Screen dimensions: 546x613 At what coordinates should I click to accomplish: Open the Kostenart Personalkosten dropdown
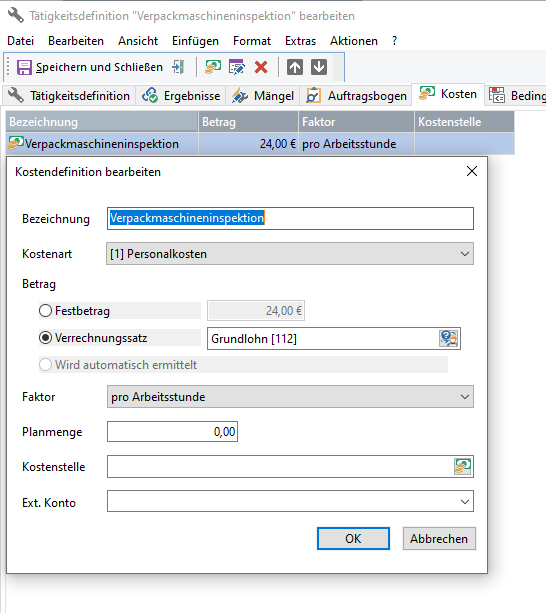point(290,254)
